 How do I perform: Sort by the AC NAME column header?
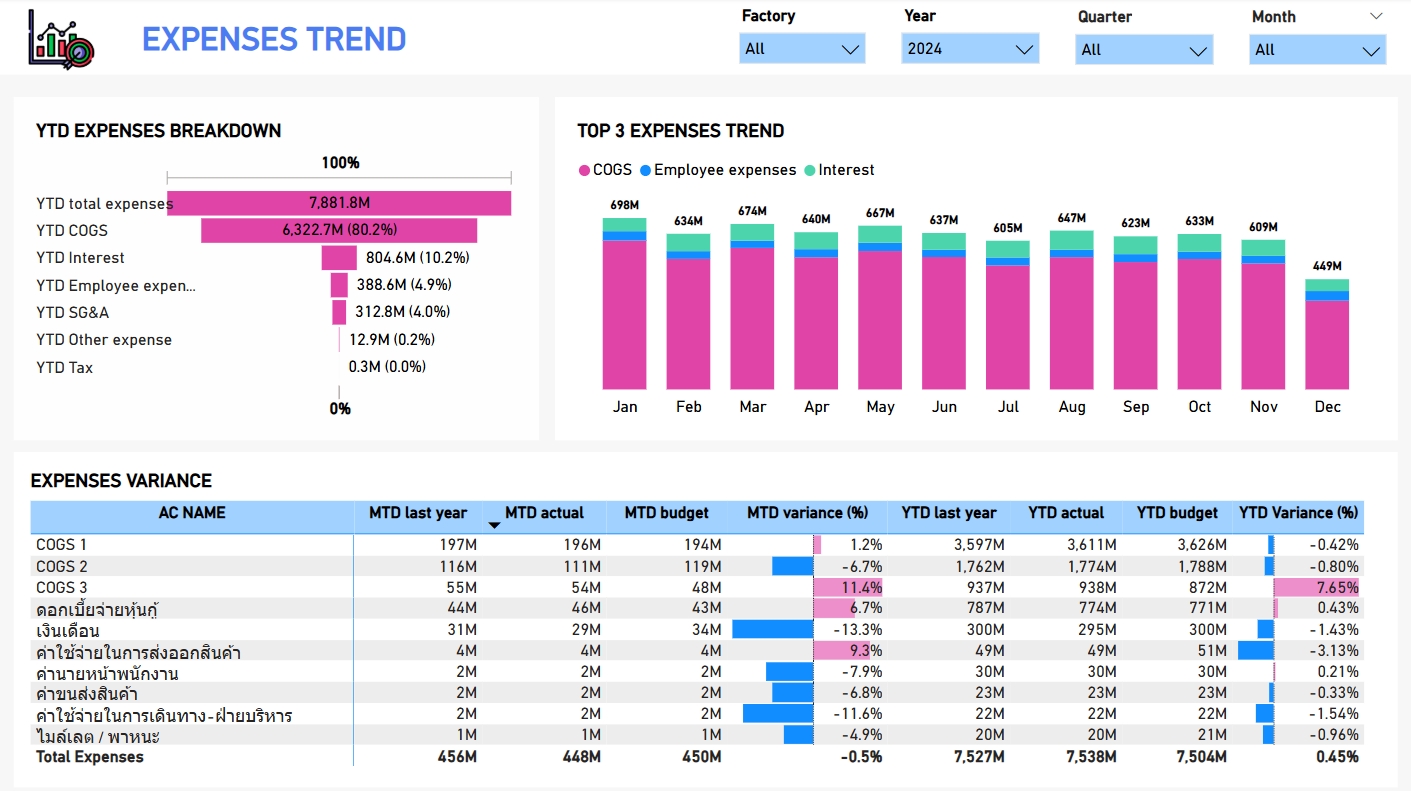pyautogui.click(x=192, y=513)
